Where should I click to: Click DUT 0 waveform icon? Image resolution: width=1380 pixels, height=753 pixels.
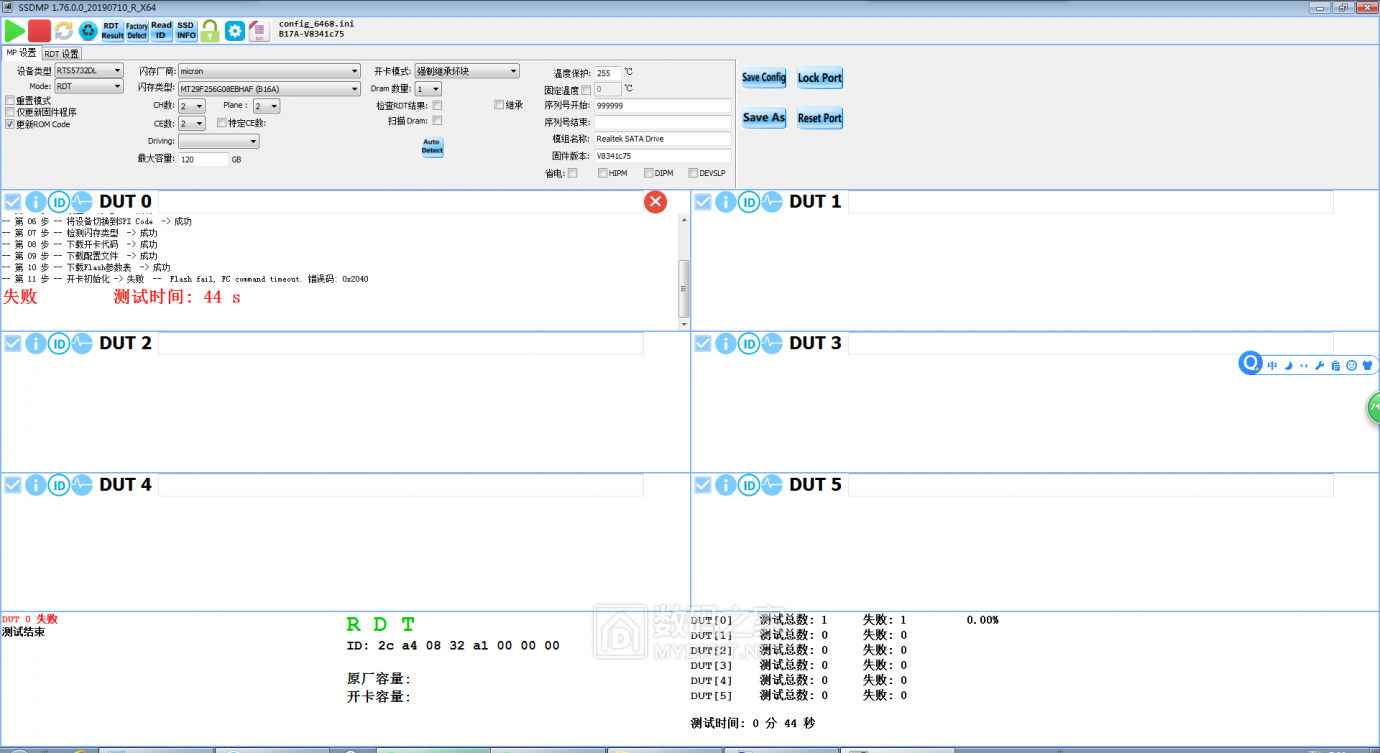point(82,202)
